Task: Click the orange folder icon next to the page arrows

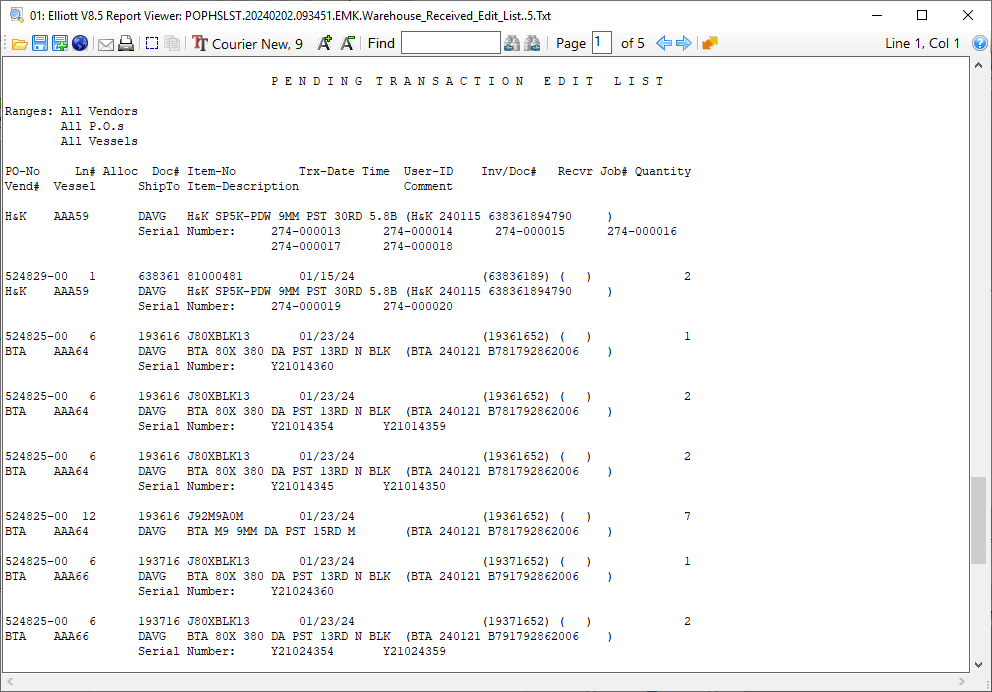Action: tap(710, 43)
